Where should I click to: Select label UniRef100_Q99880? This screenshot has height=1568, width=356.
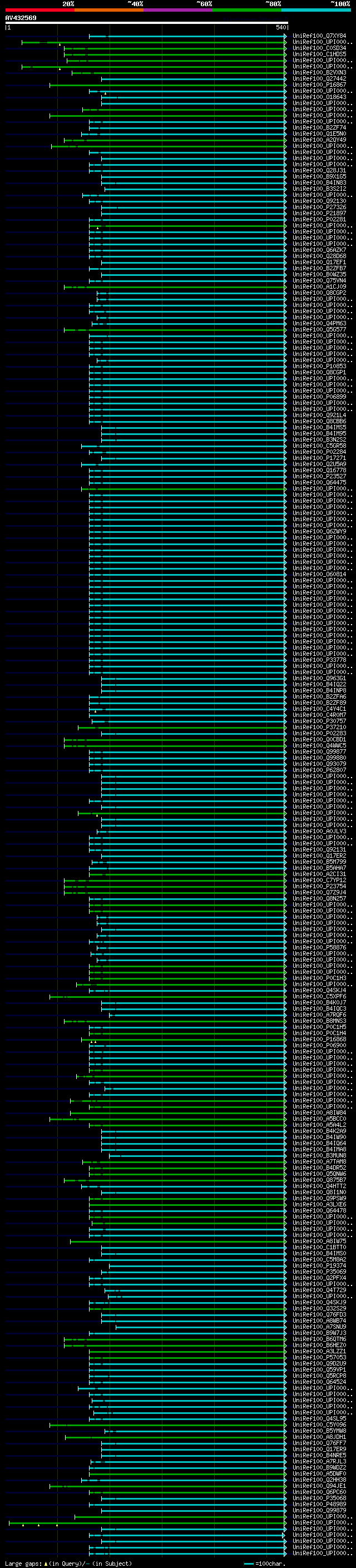click(319, 758)
